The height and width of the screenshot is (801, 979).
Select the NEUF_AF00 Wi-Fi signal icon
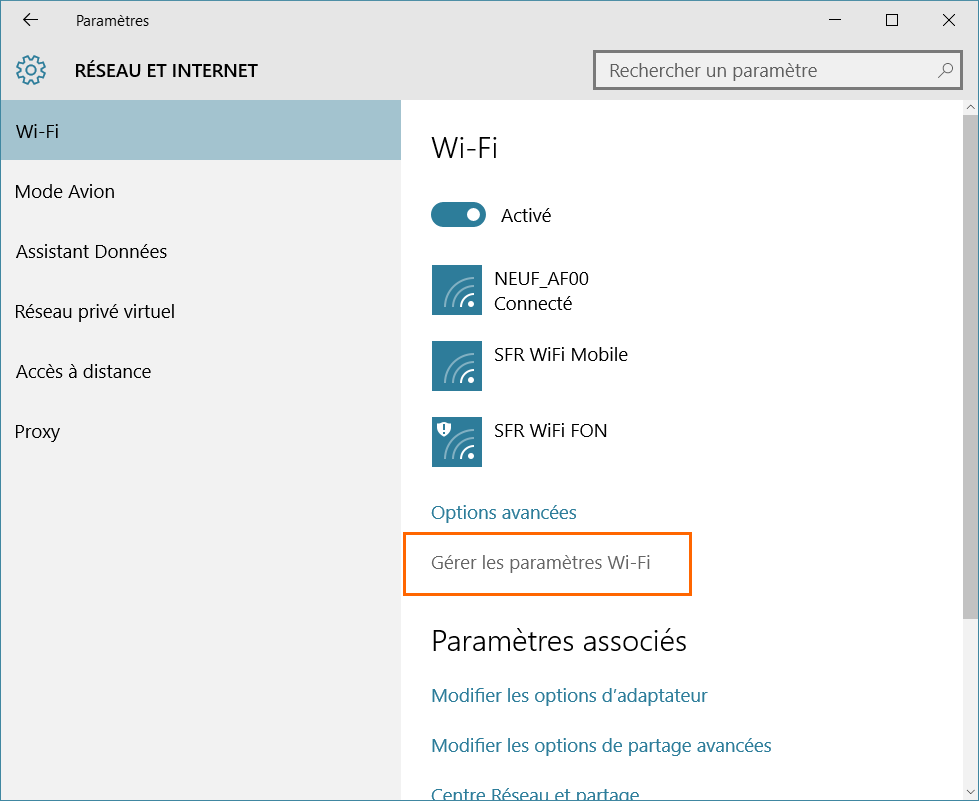[457, 290]
